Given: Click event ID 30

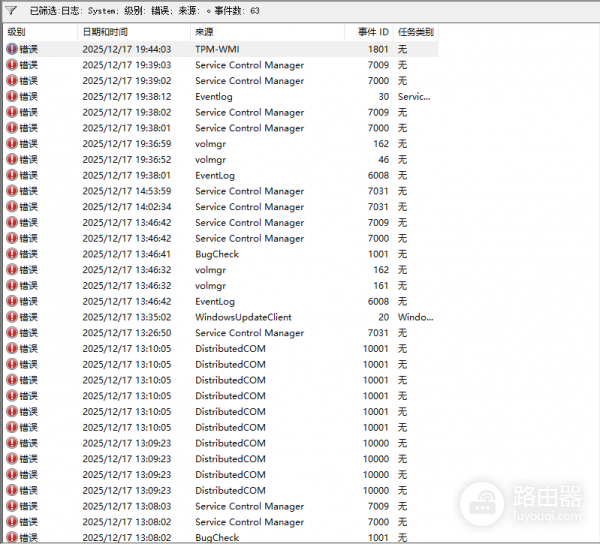Looking at the screenshot, I should [x=383, y=96].
